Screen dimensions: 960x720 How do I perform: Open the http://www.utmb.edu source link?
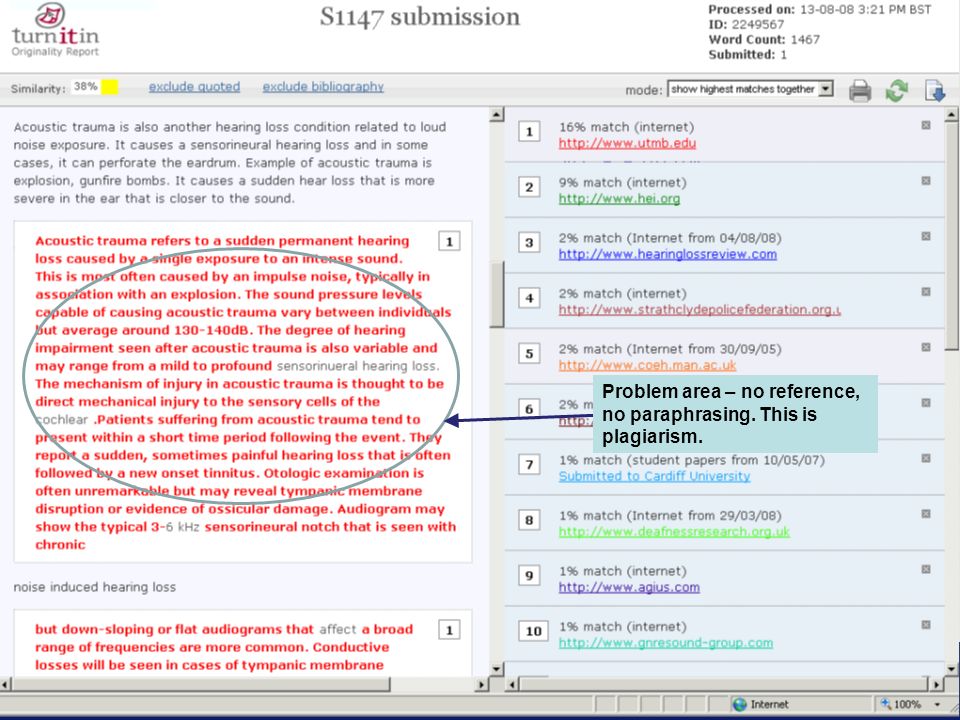click(x=627, y=143)
